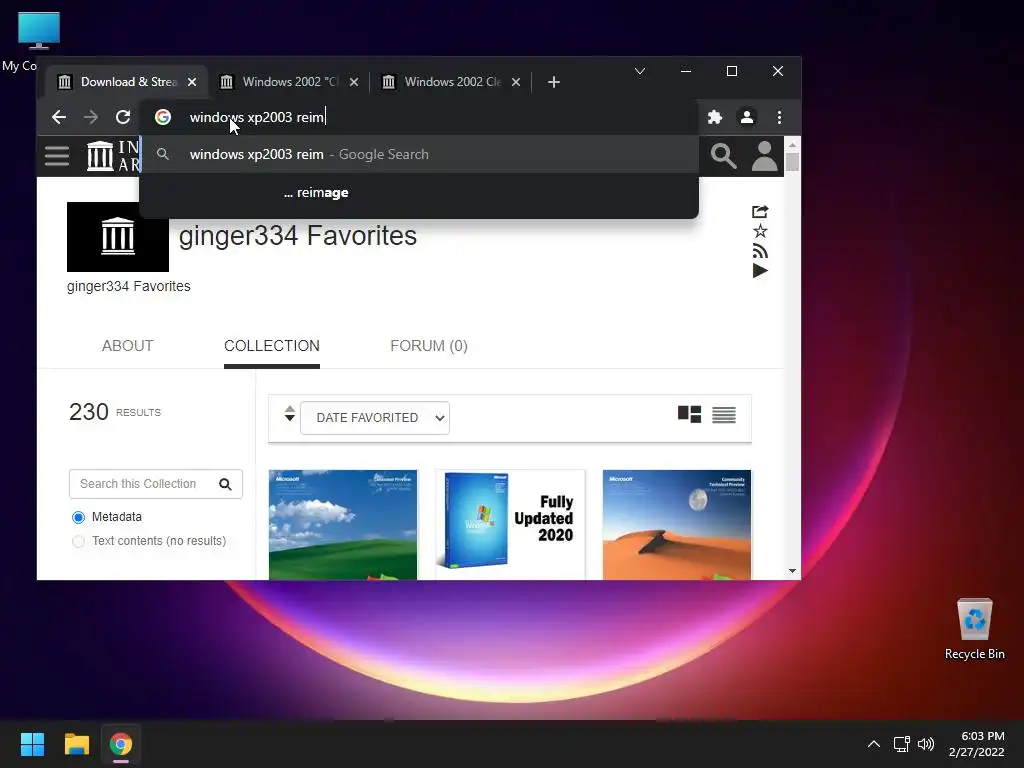Toggle the sort direction arrows
1024x768 pixels.
[x=289, y=414]
